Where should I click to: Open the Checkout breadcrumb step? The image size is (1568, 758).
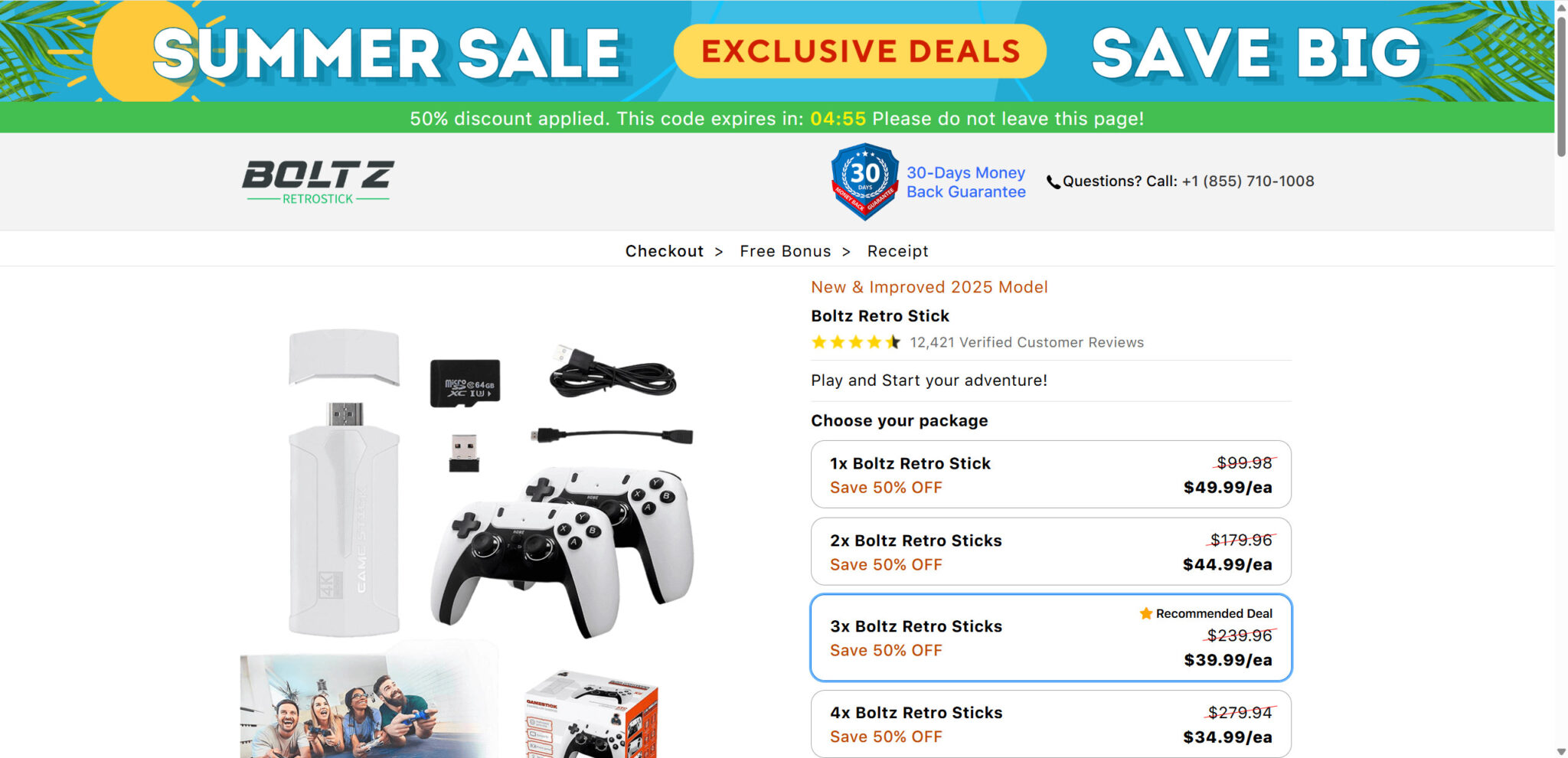(x=664, y=250)
